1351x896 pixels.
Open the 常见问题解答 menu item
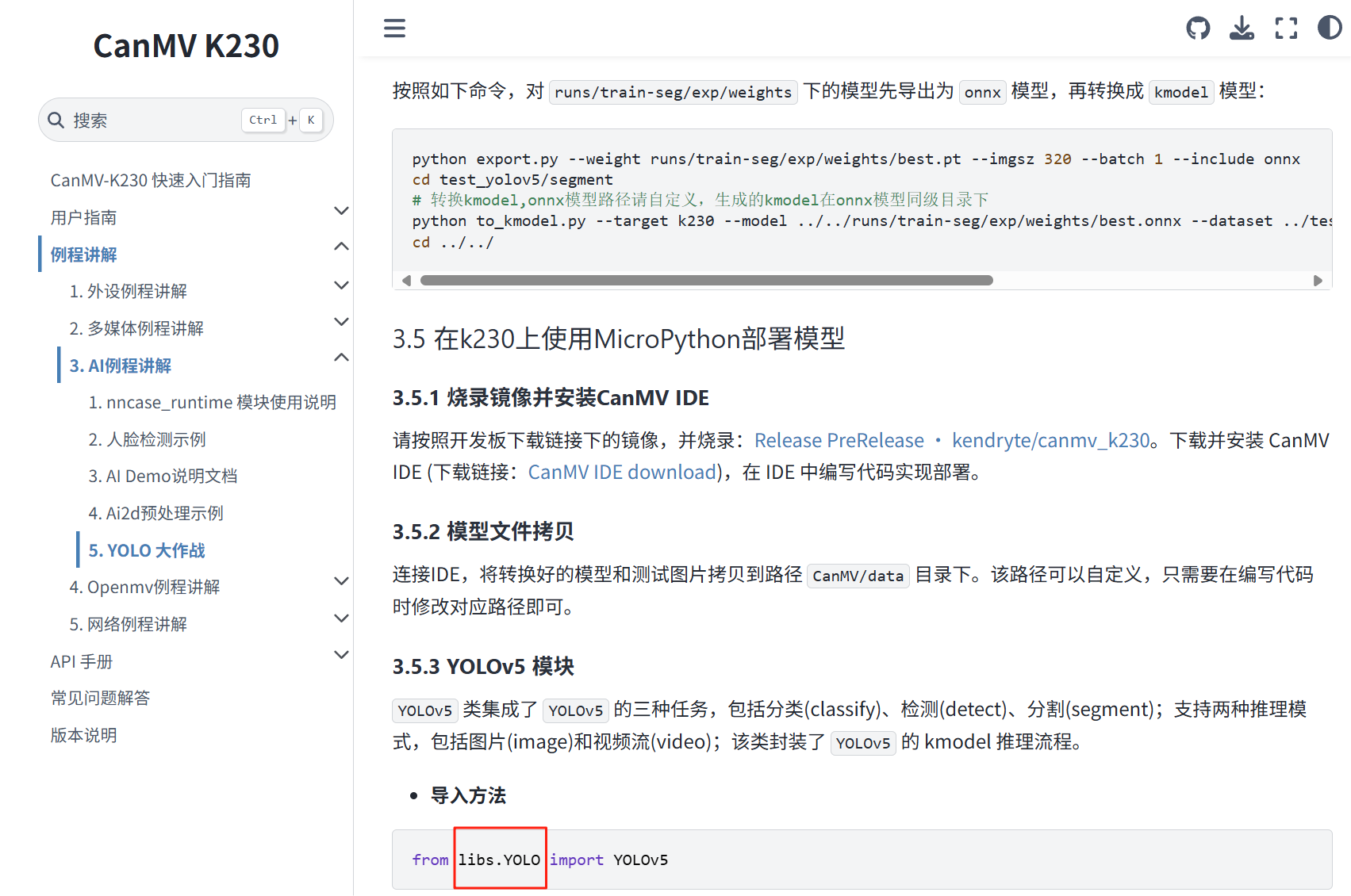click(100, 698)
